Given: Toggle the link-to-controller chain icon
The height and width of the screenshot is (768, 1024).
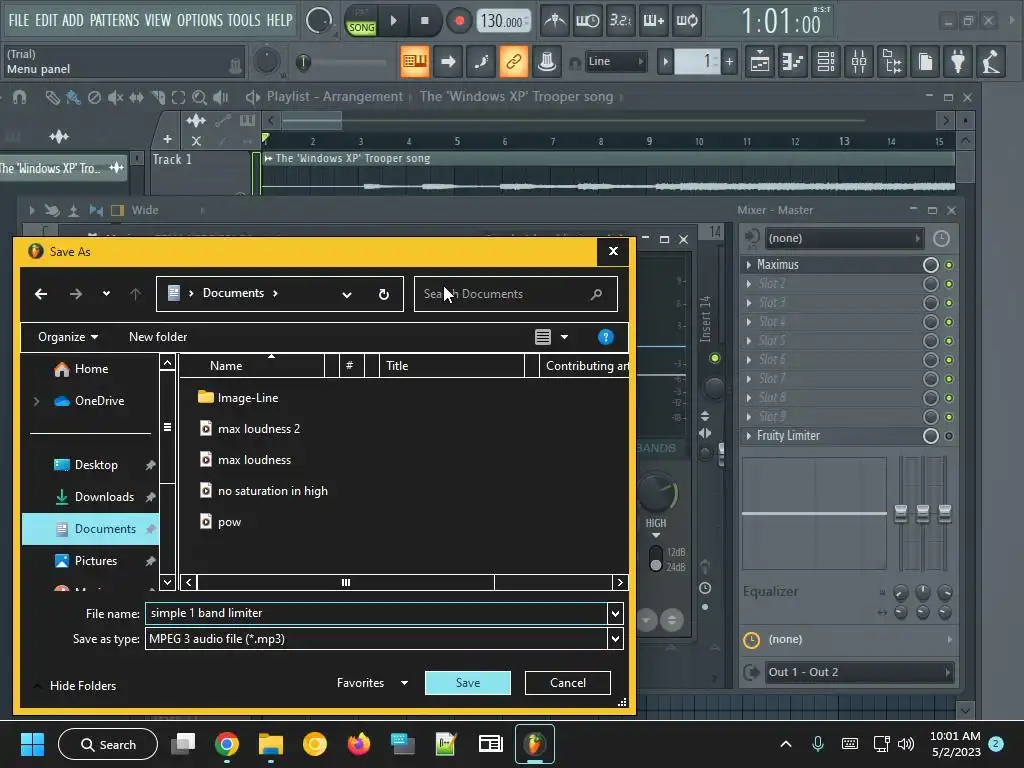Looking at the screenshot, I should (513, 61).
